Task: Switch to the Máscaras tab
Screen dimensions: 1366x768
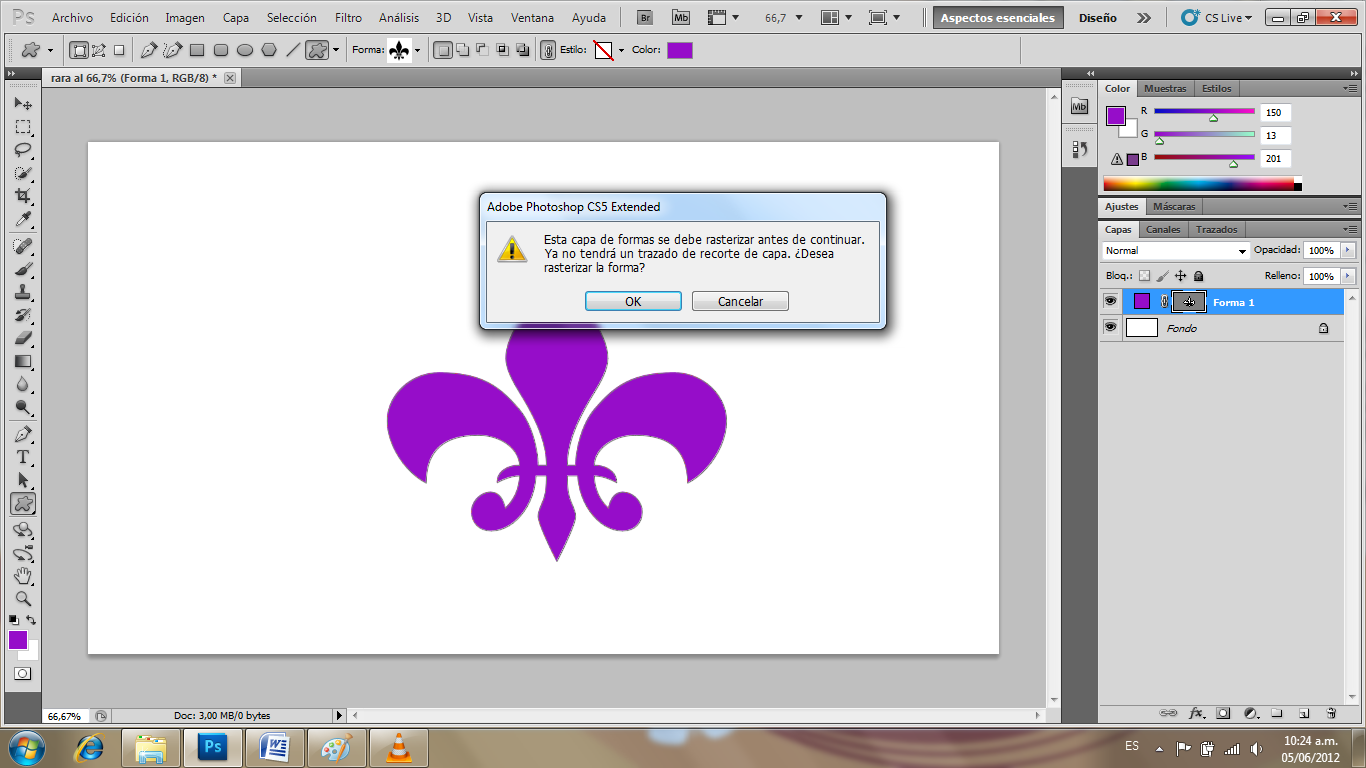Action: (1173, 206)
